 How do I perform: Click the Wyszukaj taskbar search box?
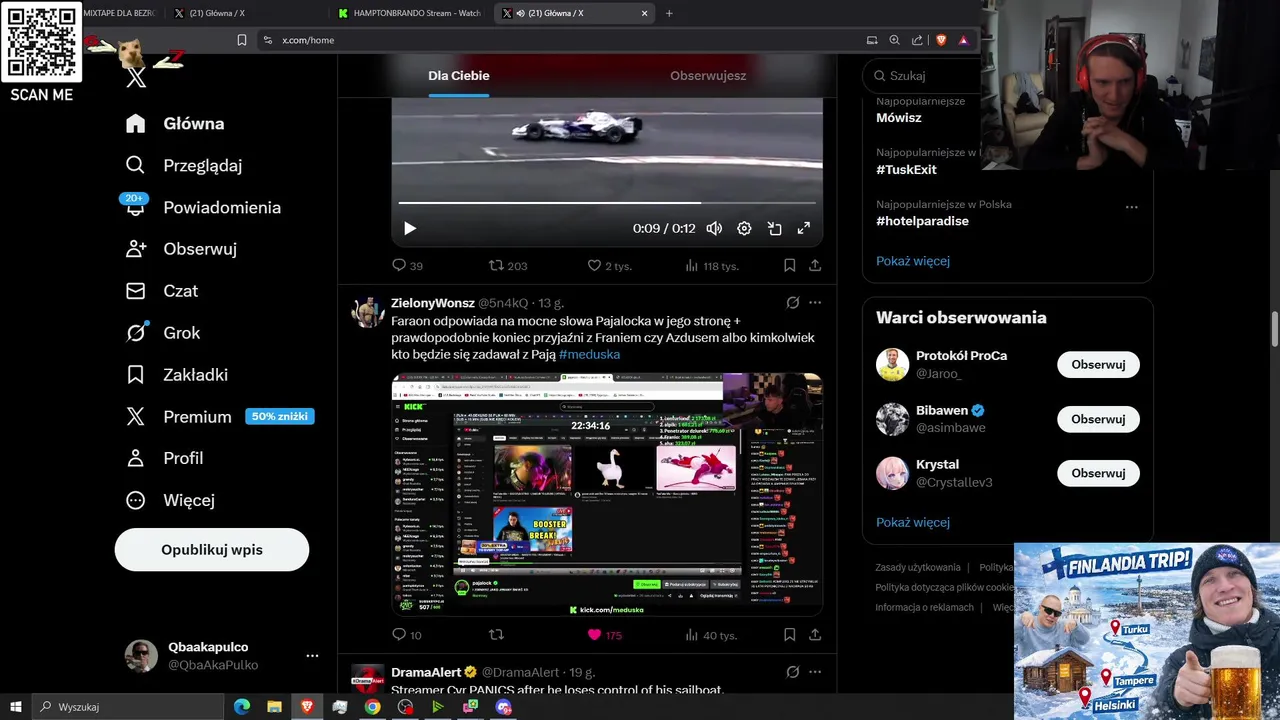tap(129, 707)
